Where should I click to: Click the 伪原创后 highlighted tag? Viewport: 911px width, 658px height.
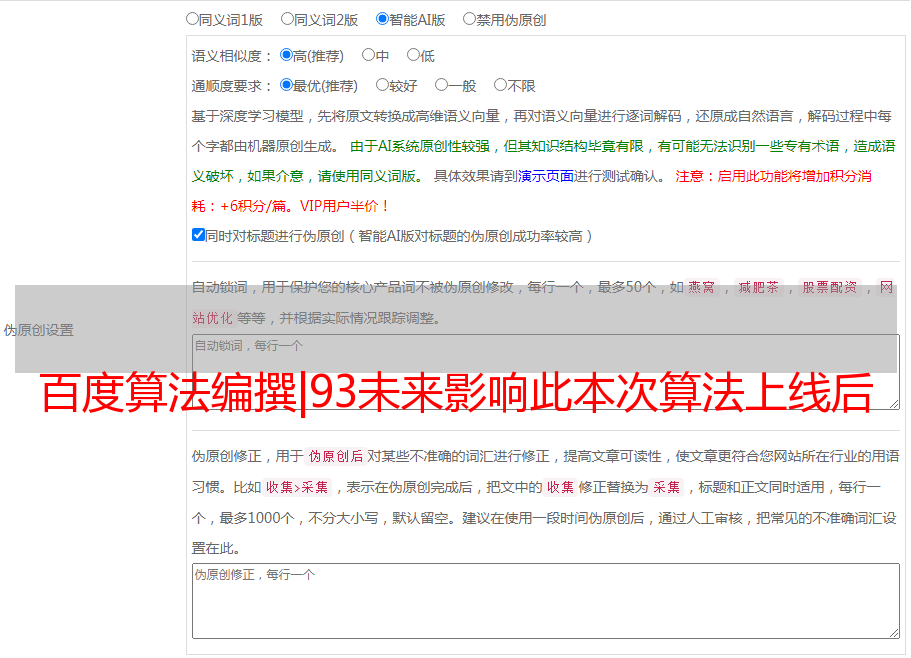[x=336, y=456]
